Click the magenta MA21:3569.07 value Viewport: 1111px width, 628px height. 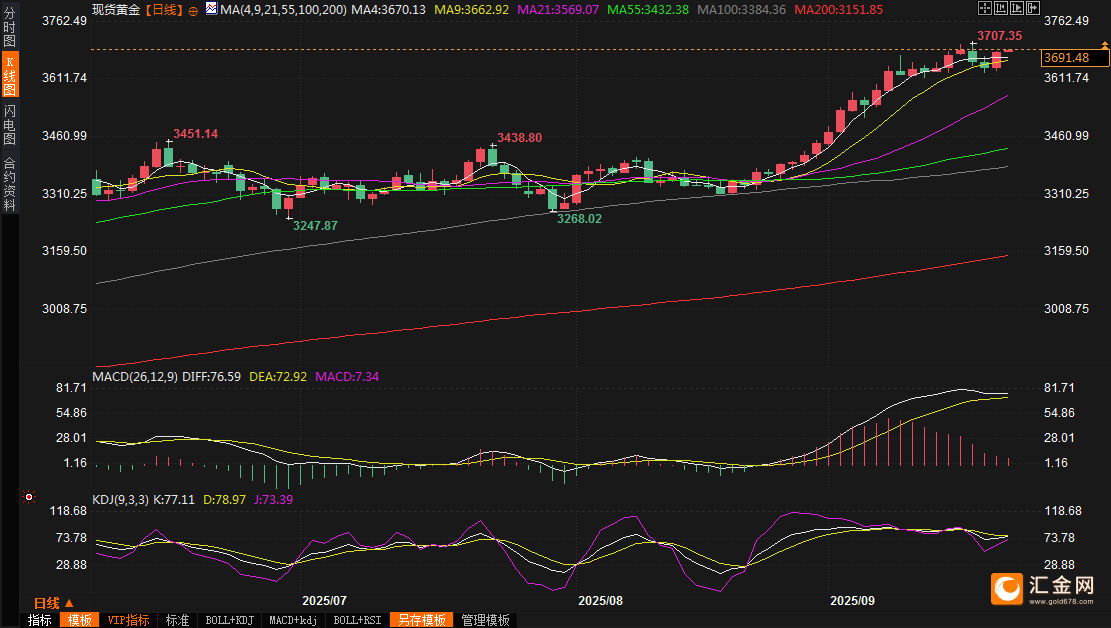tap(558, 10)
